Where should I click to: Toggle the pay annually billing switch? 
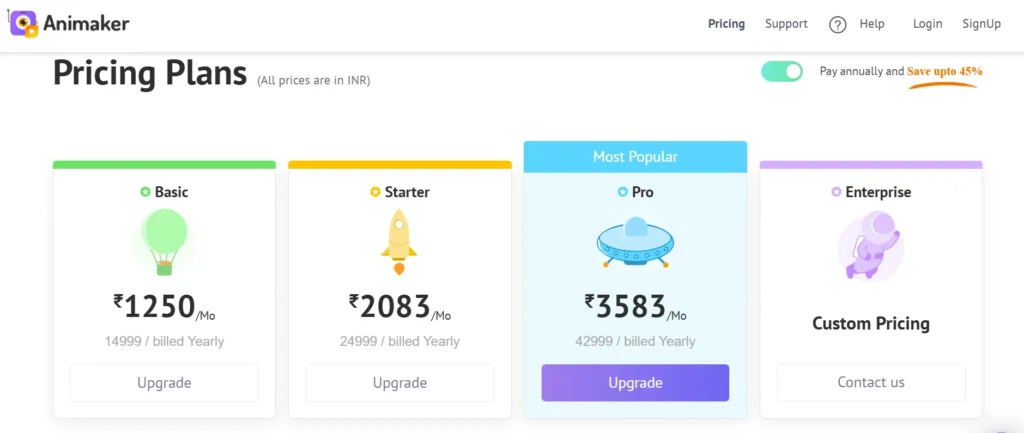point(782,72)
